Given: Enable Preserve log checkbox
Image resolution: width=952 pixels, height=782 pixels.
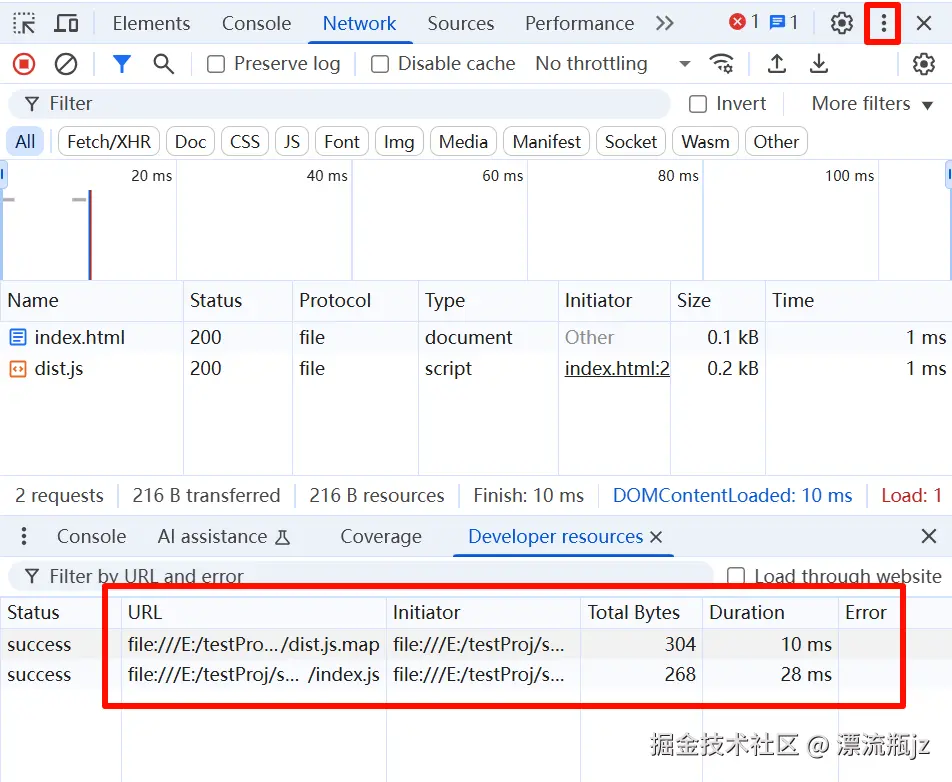Looking at the screenshot, I should 216,64.
